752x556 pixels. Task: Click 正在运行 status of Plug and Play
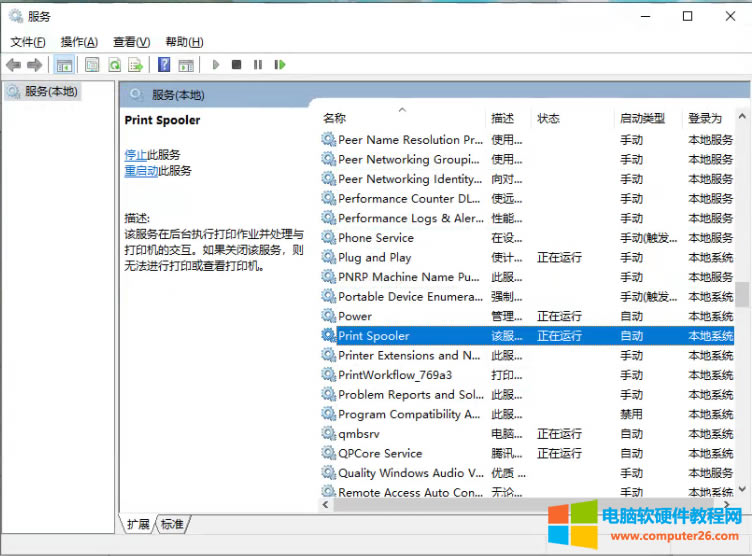point(559,257)
